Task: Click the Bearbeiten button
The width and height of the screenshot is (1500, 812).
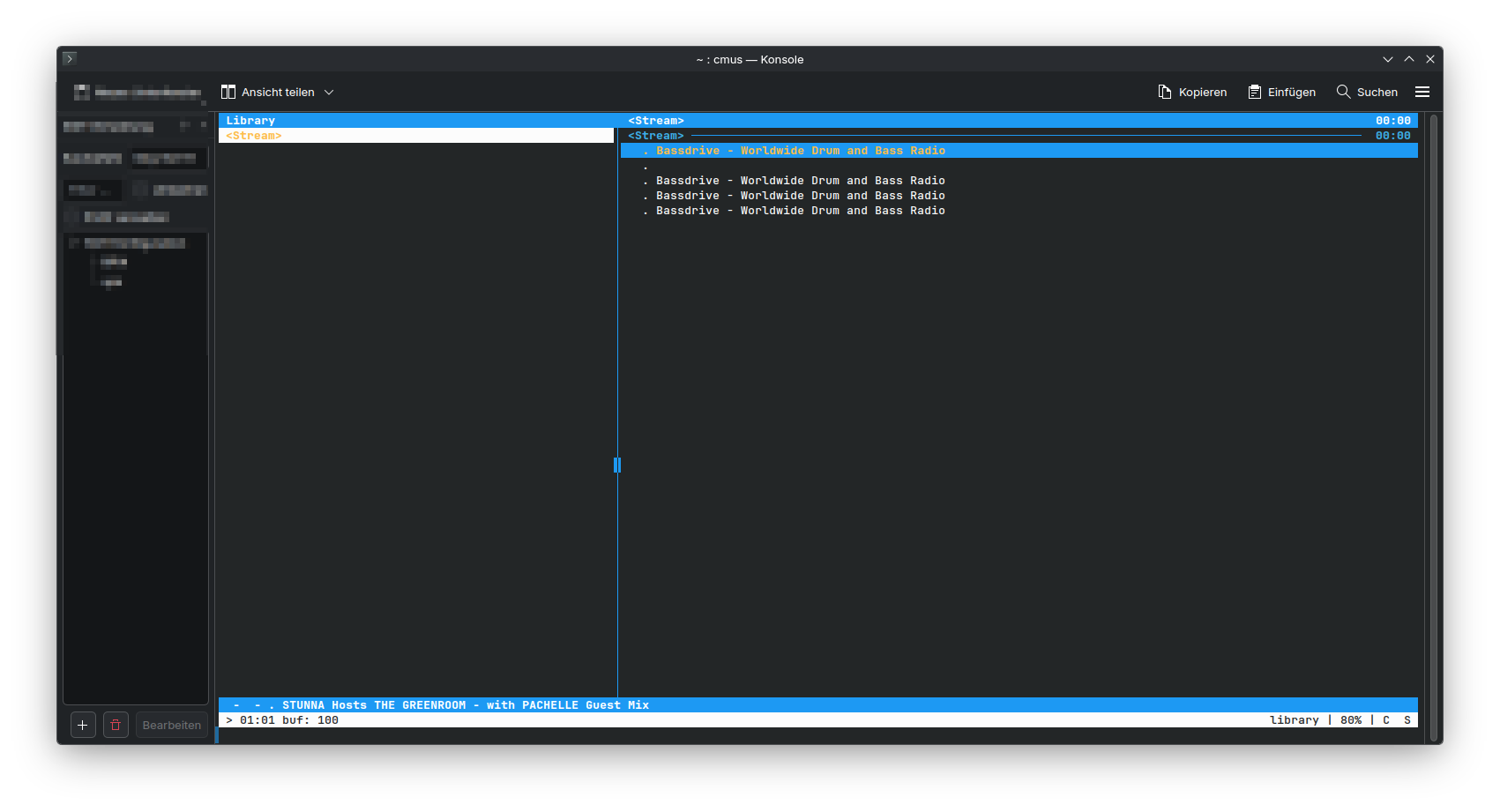Action: (172, 725)
